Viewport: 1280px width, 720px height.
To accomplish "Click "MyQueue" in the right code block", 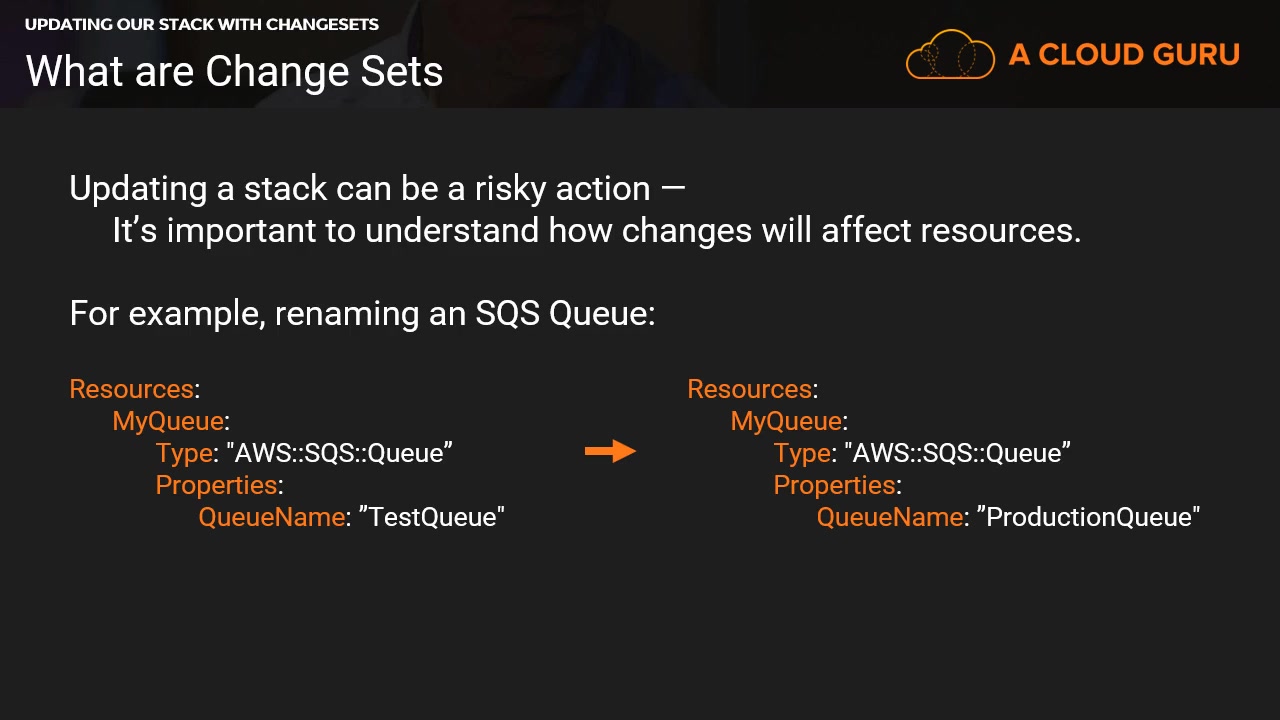I will (x=786, y=421).
